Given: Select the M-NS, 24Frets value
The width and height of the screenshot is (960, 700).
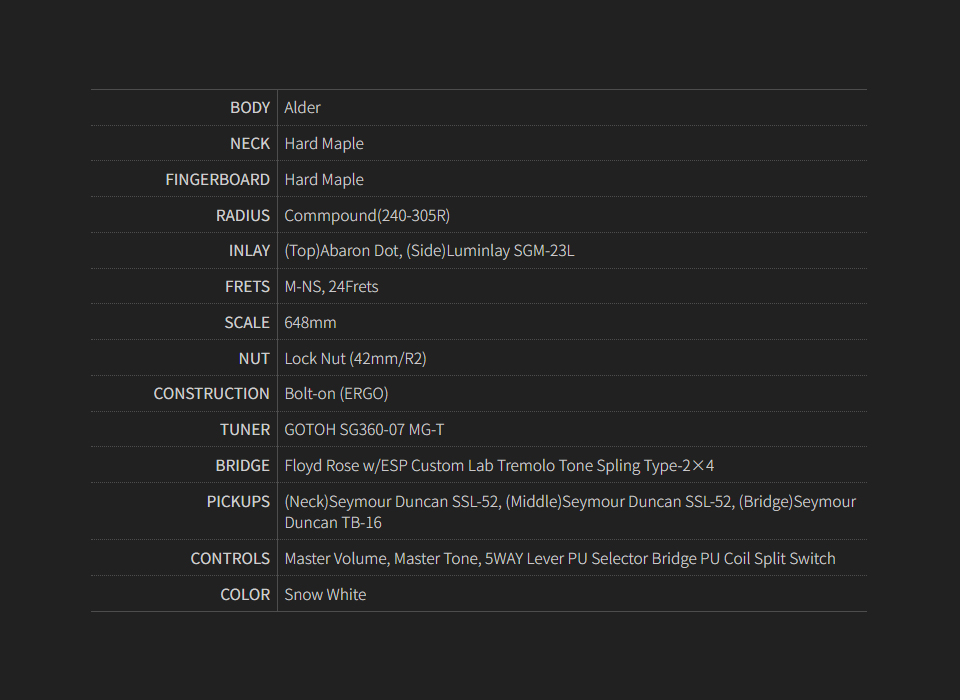Looking at the screenshot, I should point(331,287).
